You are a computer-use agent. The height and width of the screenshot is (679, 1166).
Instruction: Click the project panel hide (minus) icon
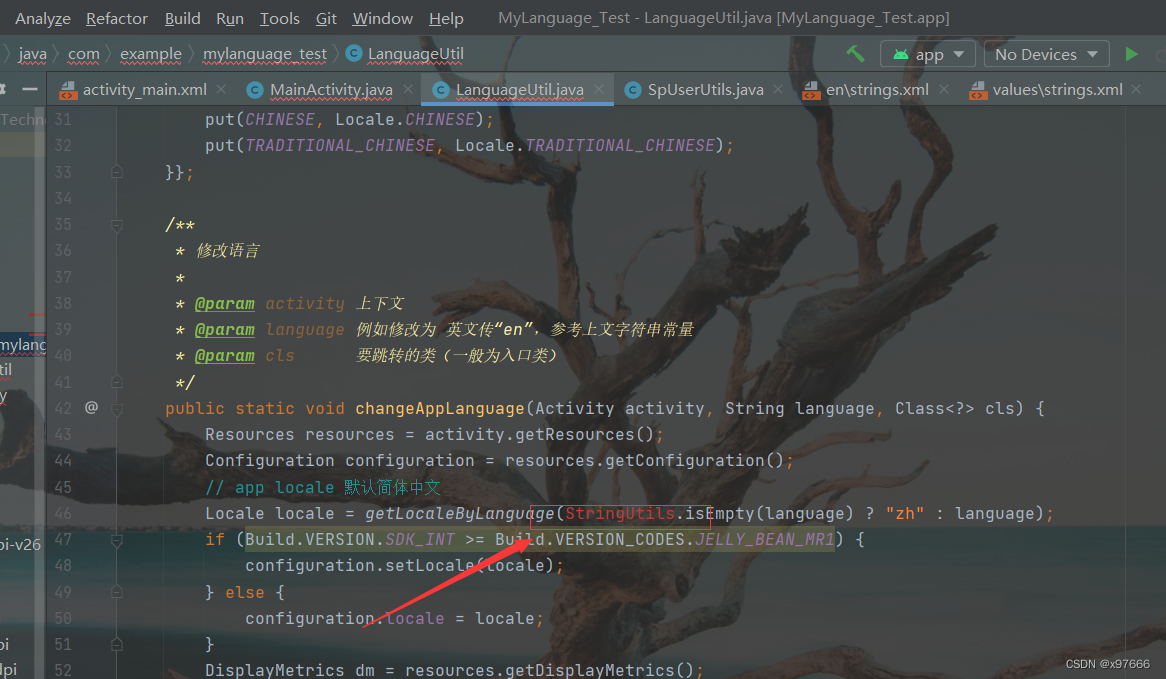pos(30,89)
